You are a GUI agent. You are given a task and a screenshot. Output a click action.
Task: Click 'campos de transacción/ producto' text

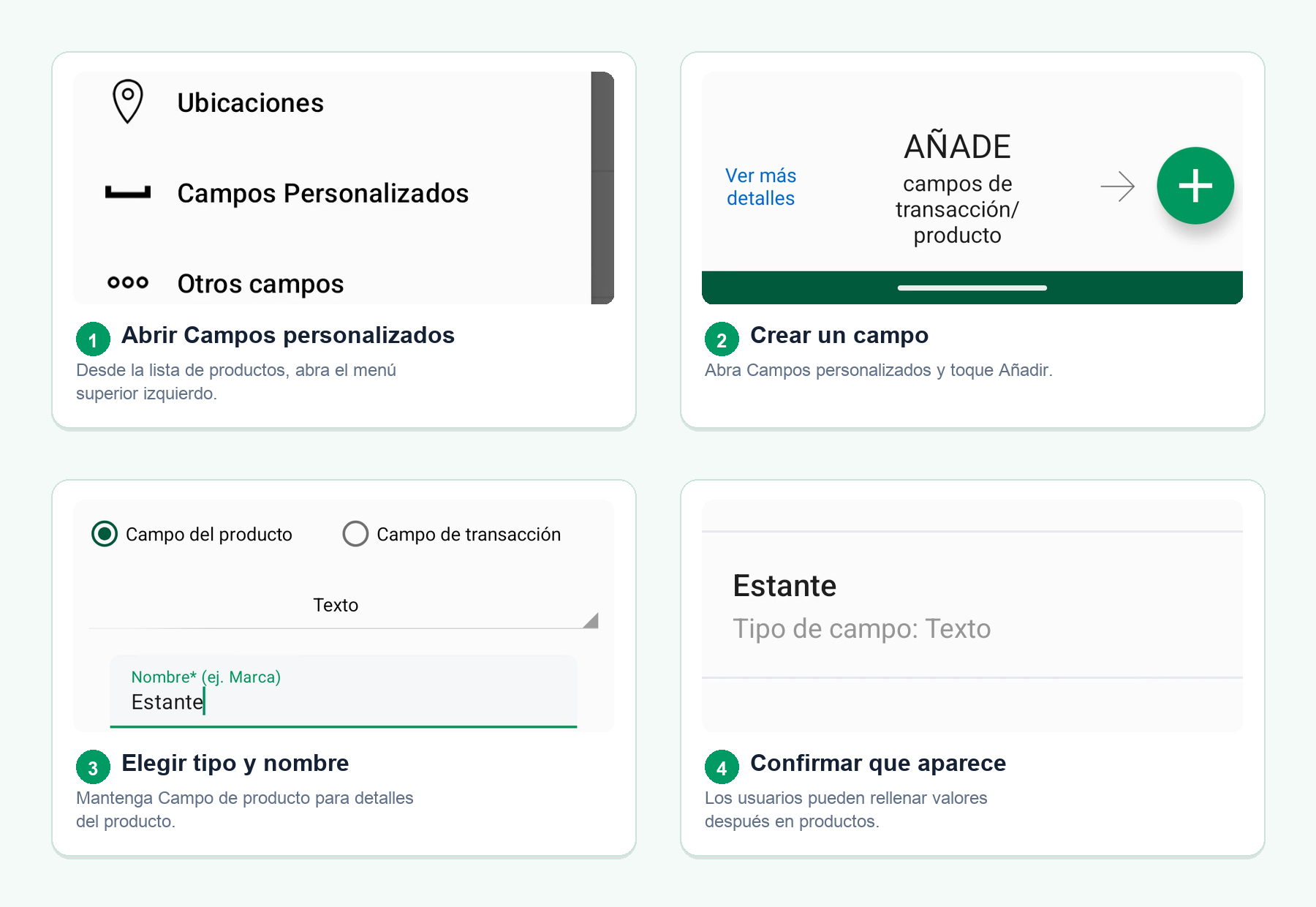click(957, 209)
